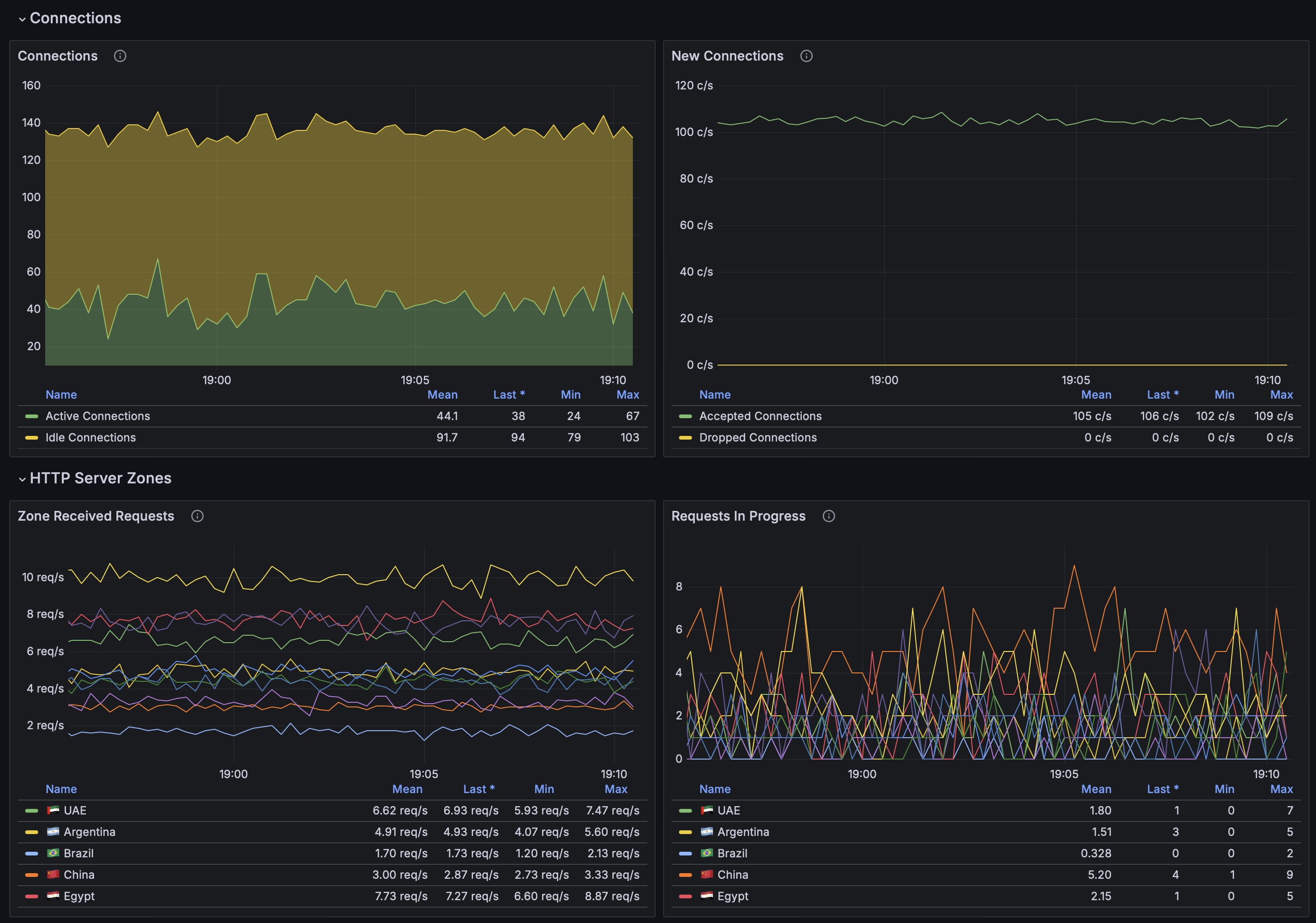Sort Connections legend by Mean column
Screen dimensions: 1316x923
click(442, 394)
